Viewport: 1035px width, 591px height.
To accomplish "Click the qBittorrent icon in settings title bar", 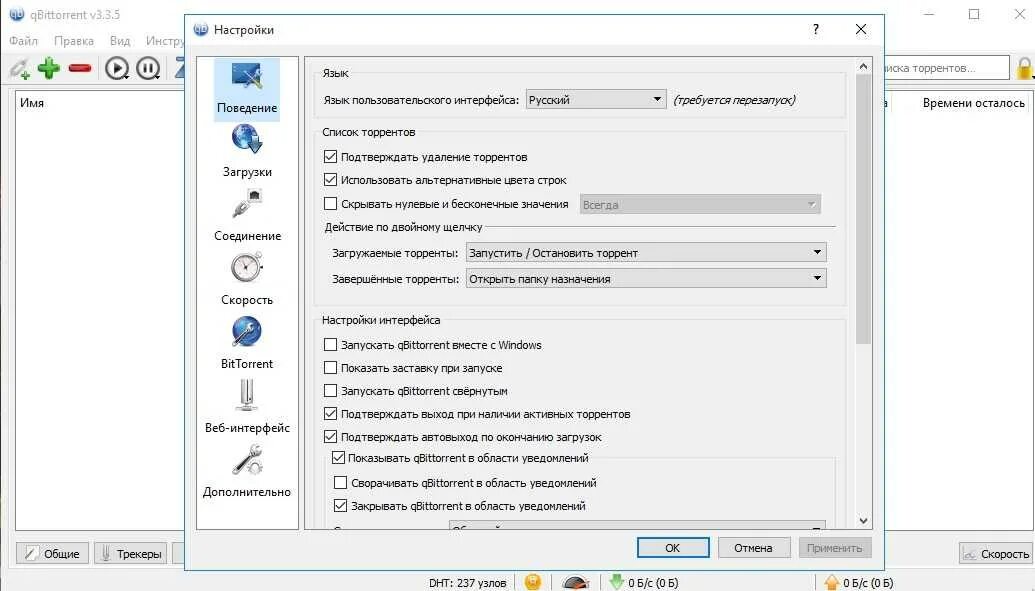I will tap(201, 30).
